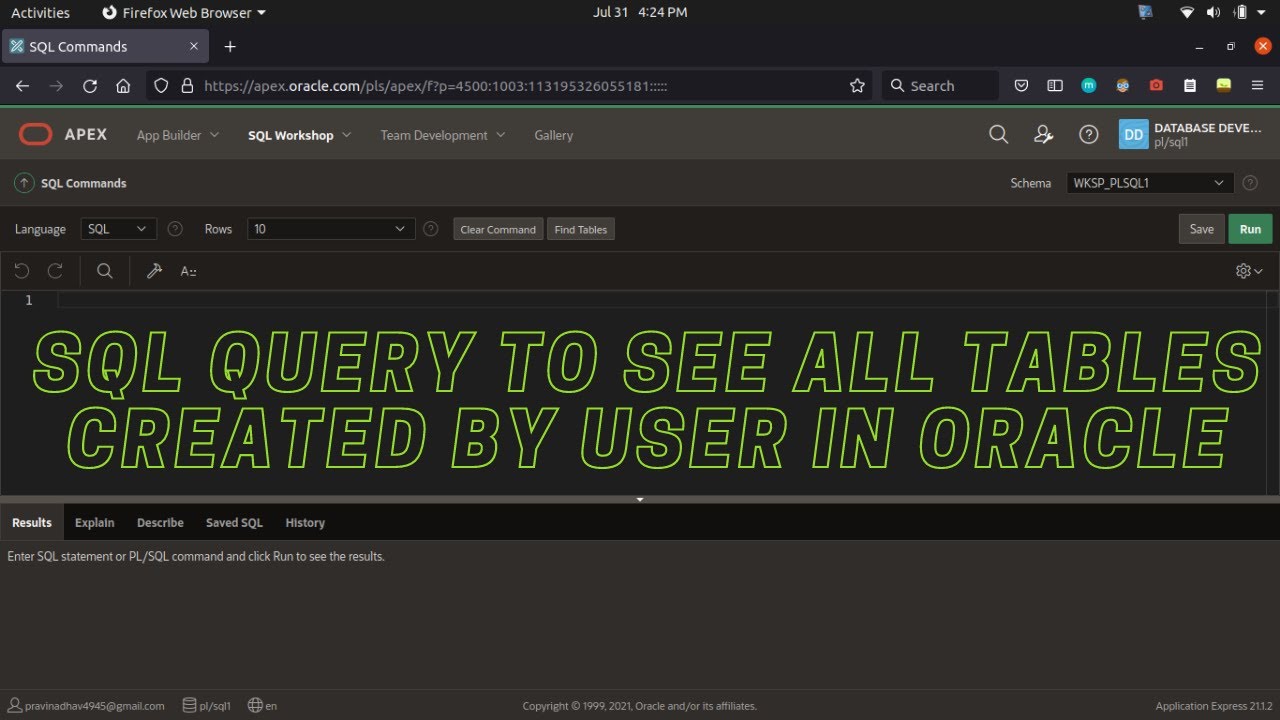Click the up-arrow icon beside SQL Commands
This screenshot has width=1280, height=720.
(x=24, y=183)
